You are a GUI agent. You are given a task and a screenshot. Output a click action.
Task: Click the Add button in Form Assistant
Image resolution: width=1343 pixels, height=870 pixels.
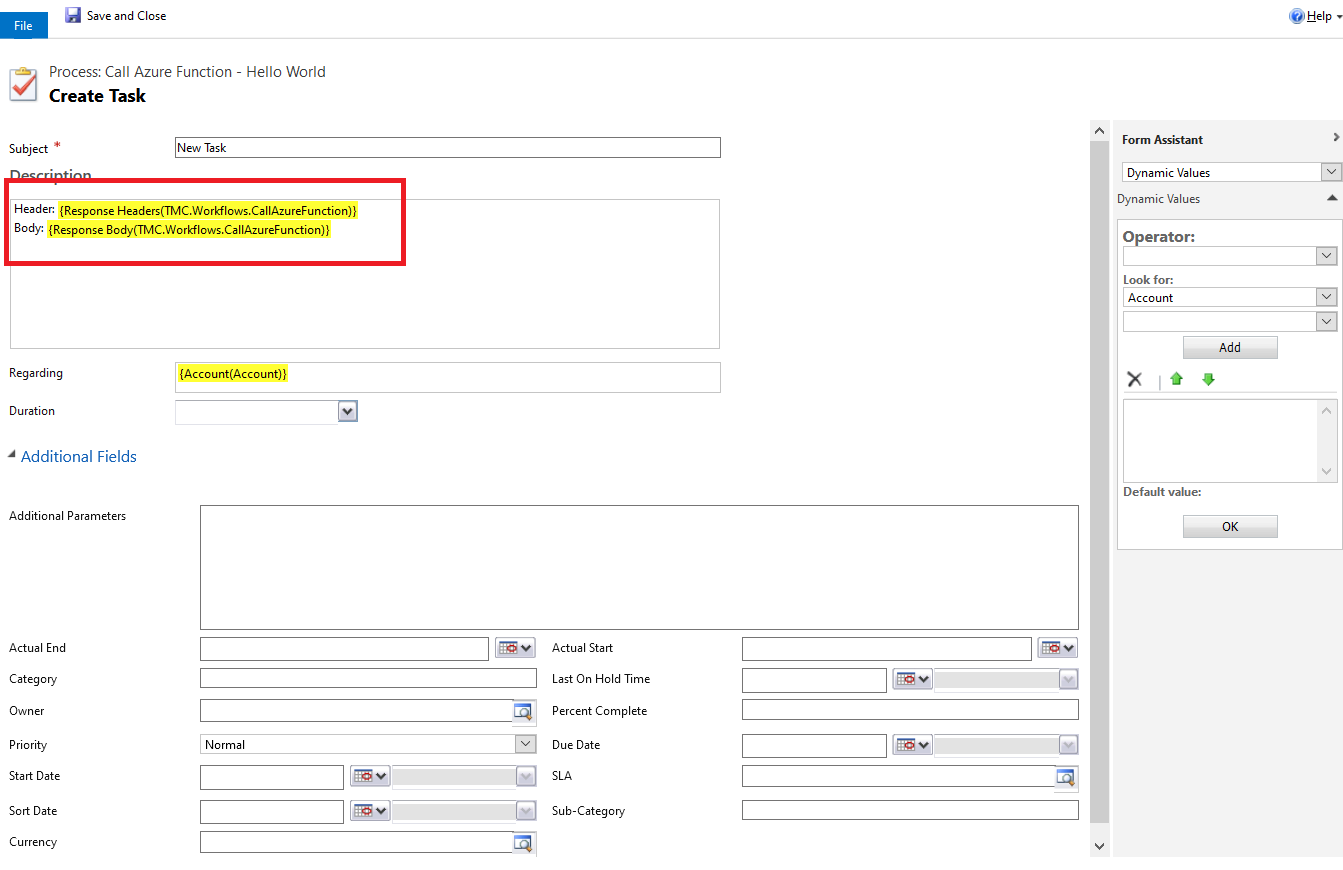point(1229,348)
